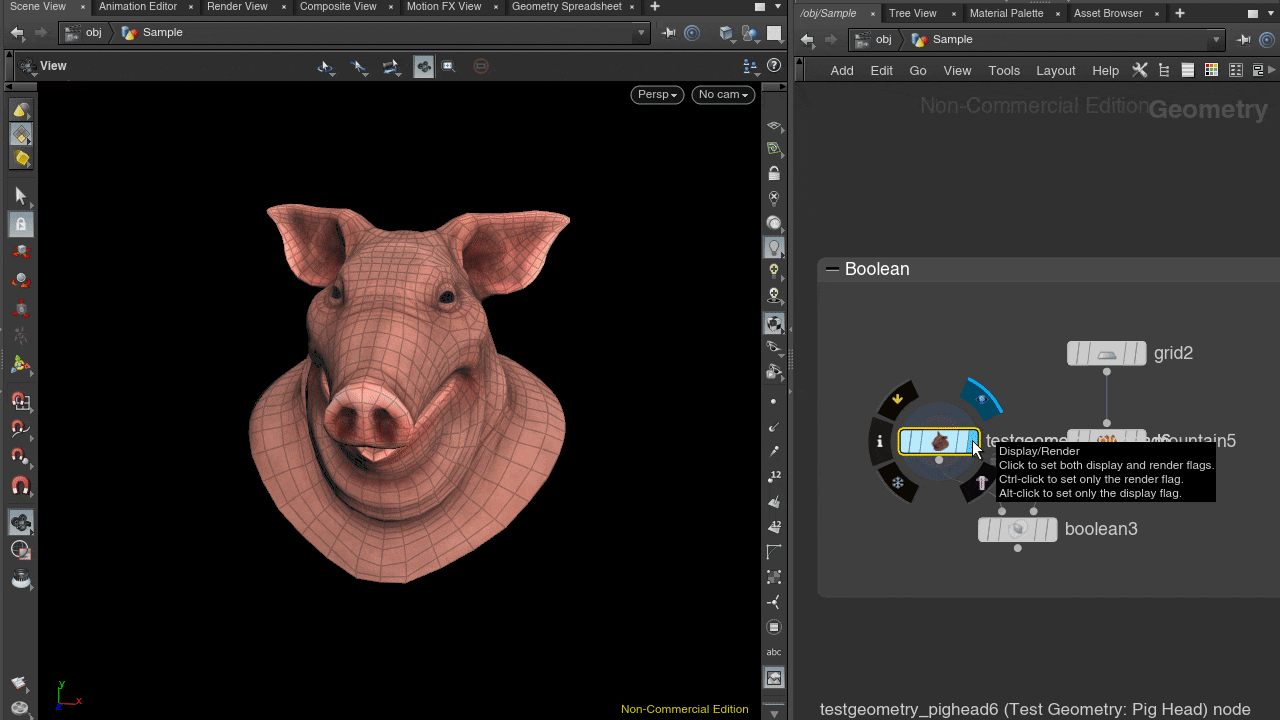Click the magnet snapping tool icon

point(21,486)
